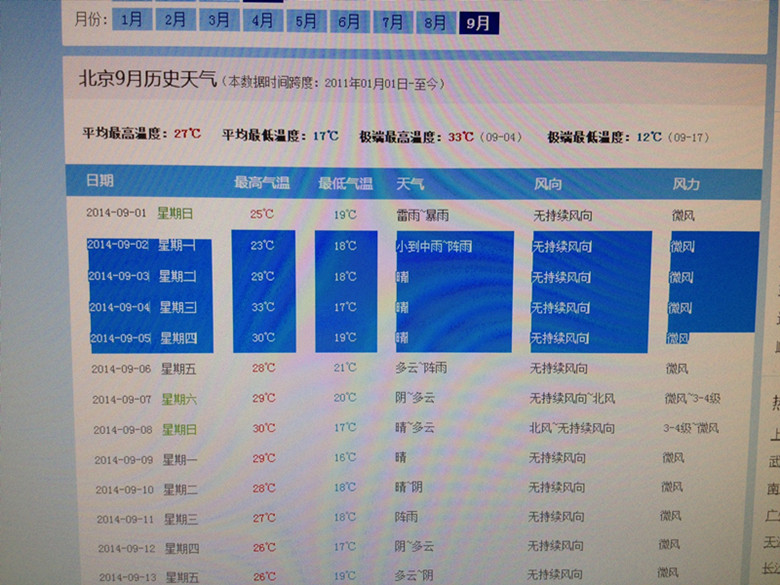780x585 pixels.
Task: Go to the 4月 month tab
Action: pos(262,20)
